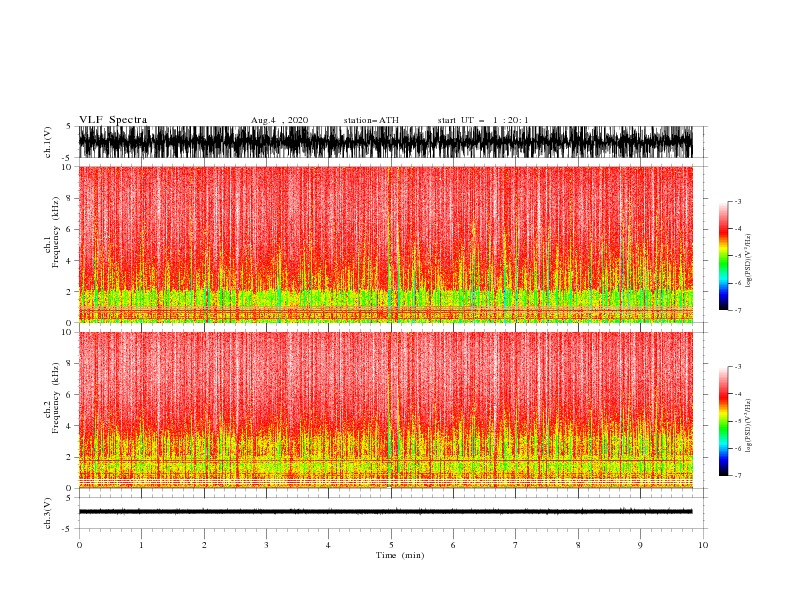The height and width of the screenshot is (612, 792).
Task: Click the "9" tick on the time axis
Action: point(640,545)
